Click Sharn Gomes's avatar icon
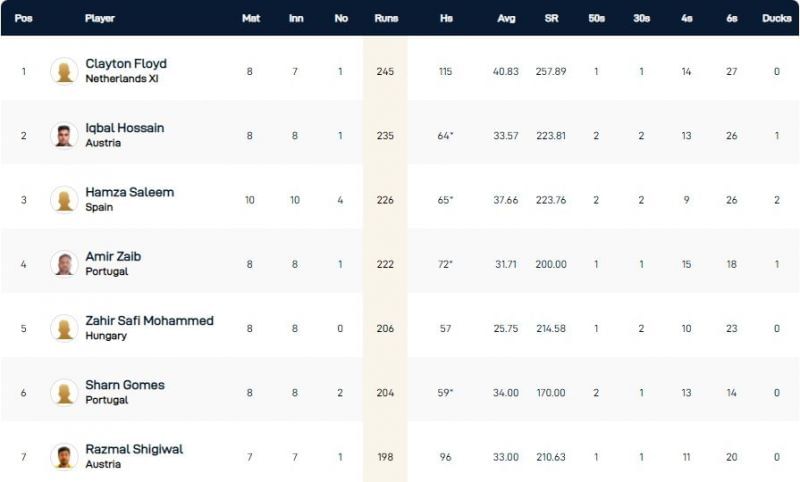This screenshot has width=800, height=482. click(x=64, y=392)
